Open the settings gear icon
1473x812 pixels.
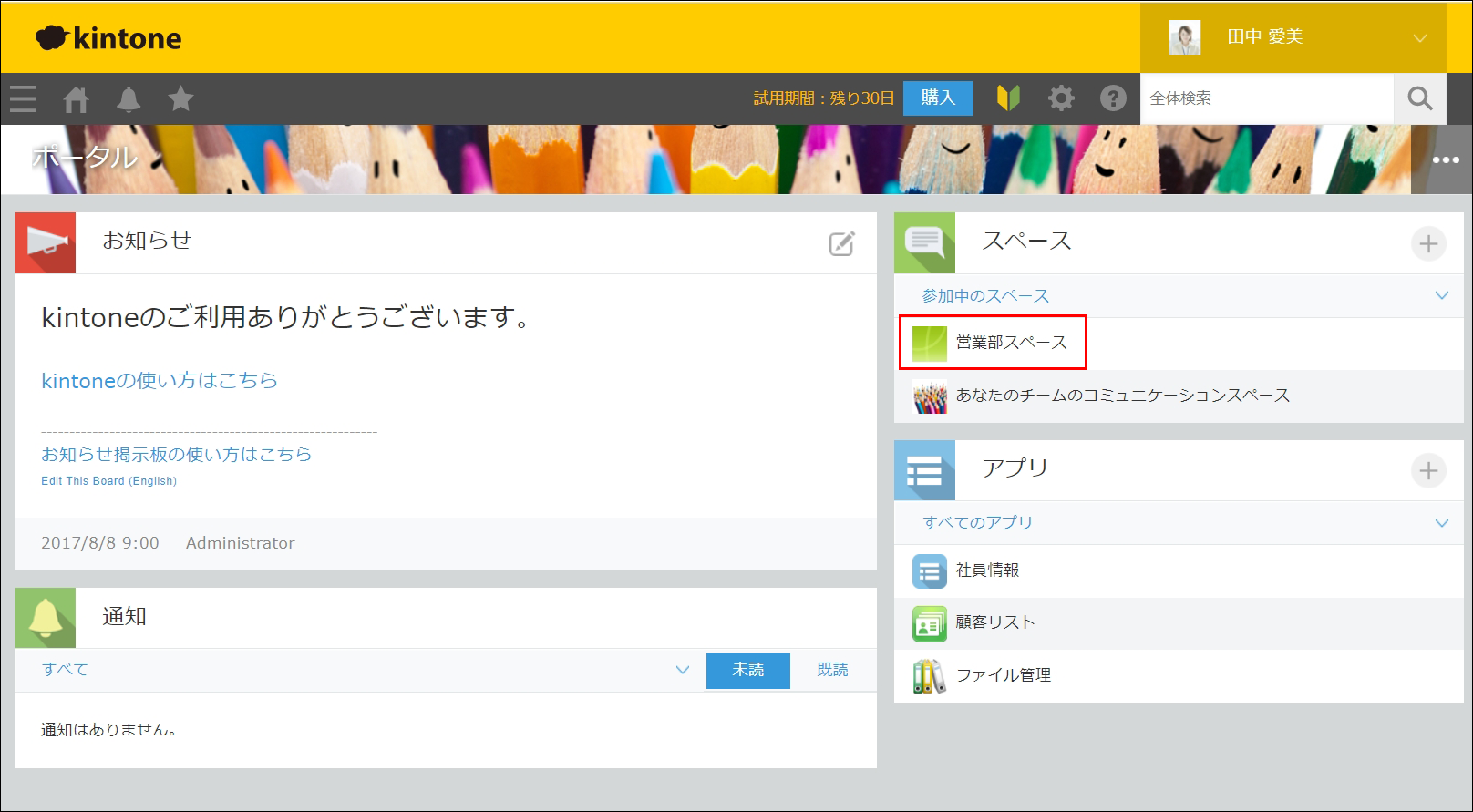[x=1061, y=98]
